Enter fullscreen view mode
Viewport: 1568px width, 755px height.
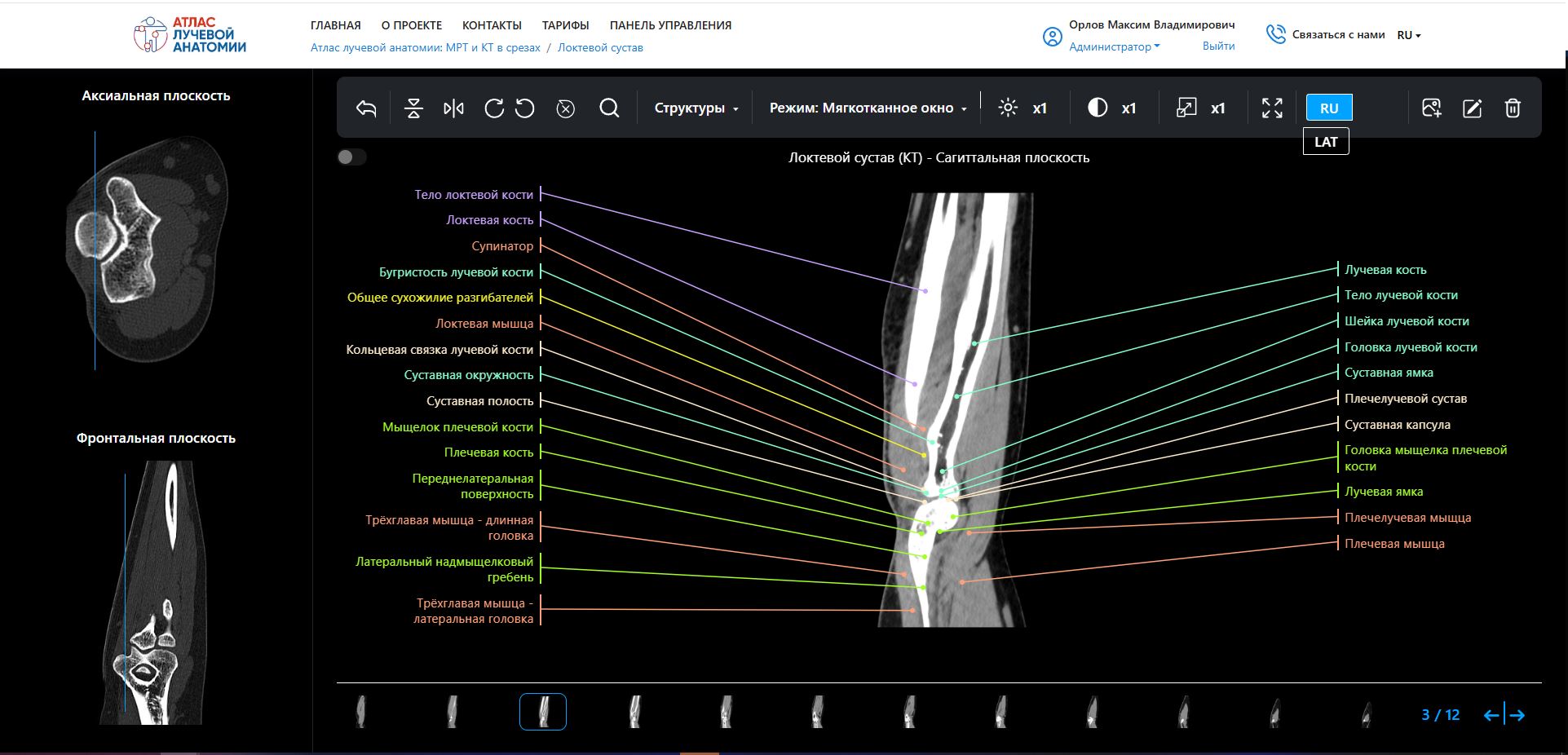tap(1272, 108)
